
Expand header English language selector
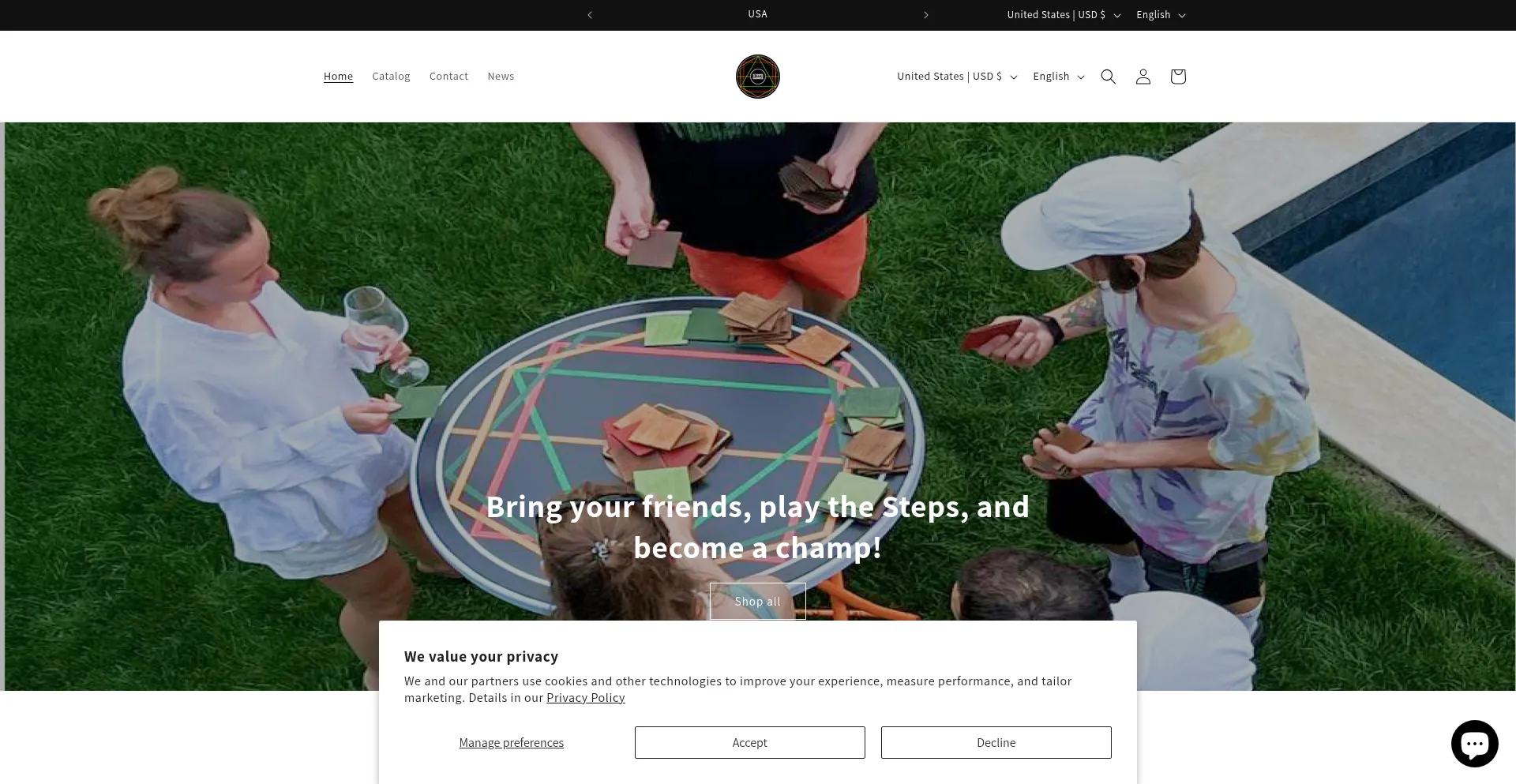click(1058, 77)
